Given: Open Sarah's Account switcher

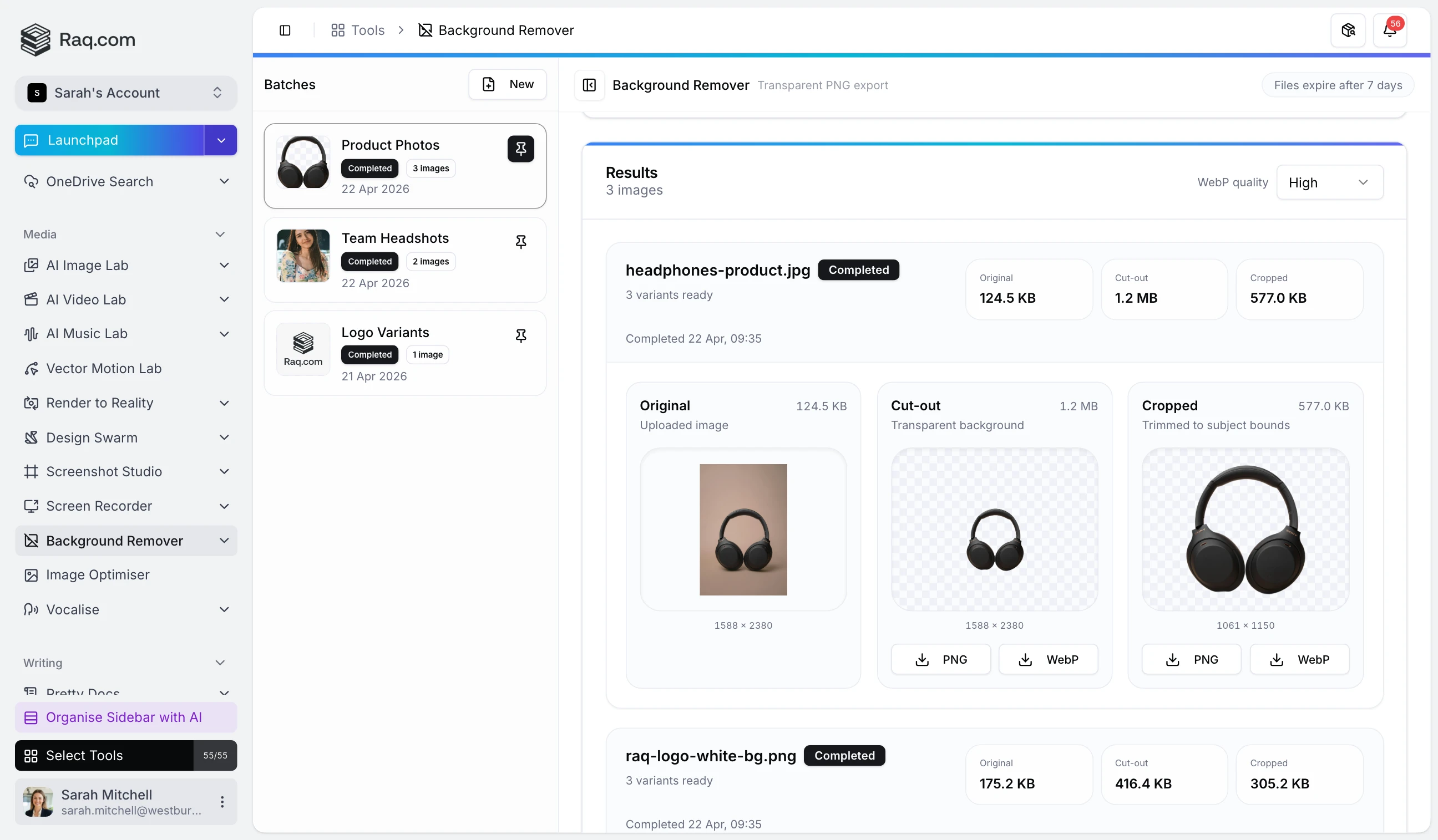Looking at the screenshot, I should pyautogui.click(x=125, y=93).
